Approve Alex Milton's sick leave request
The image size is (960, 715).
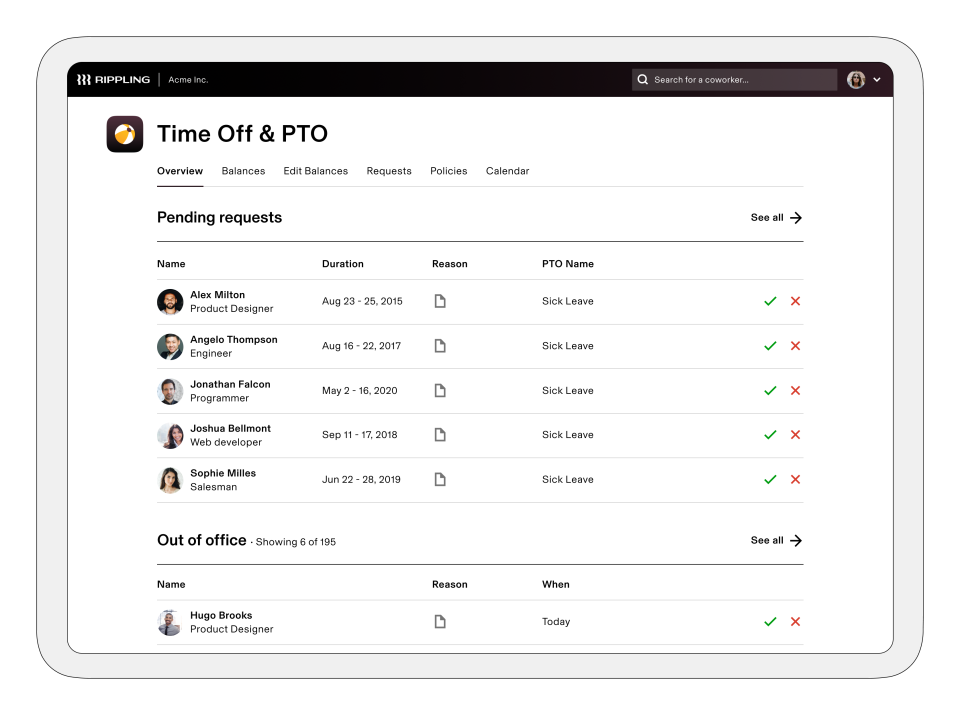coord(770,300)
